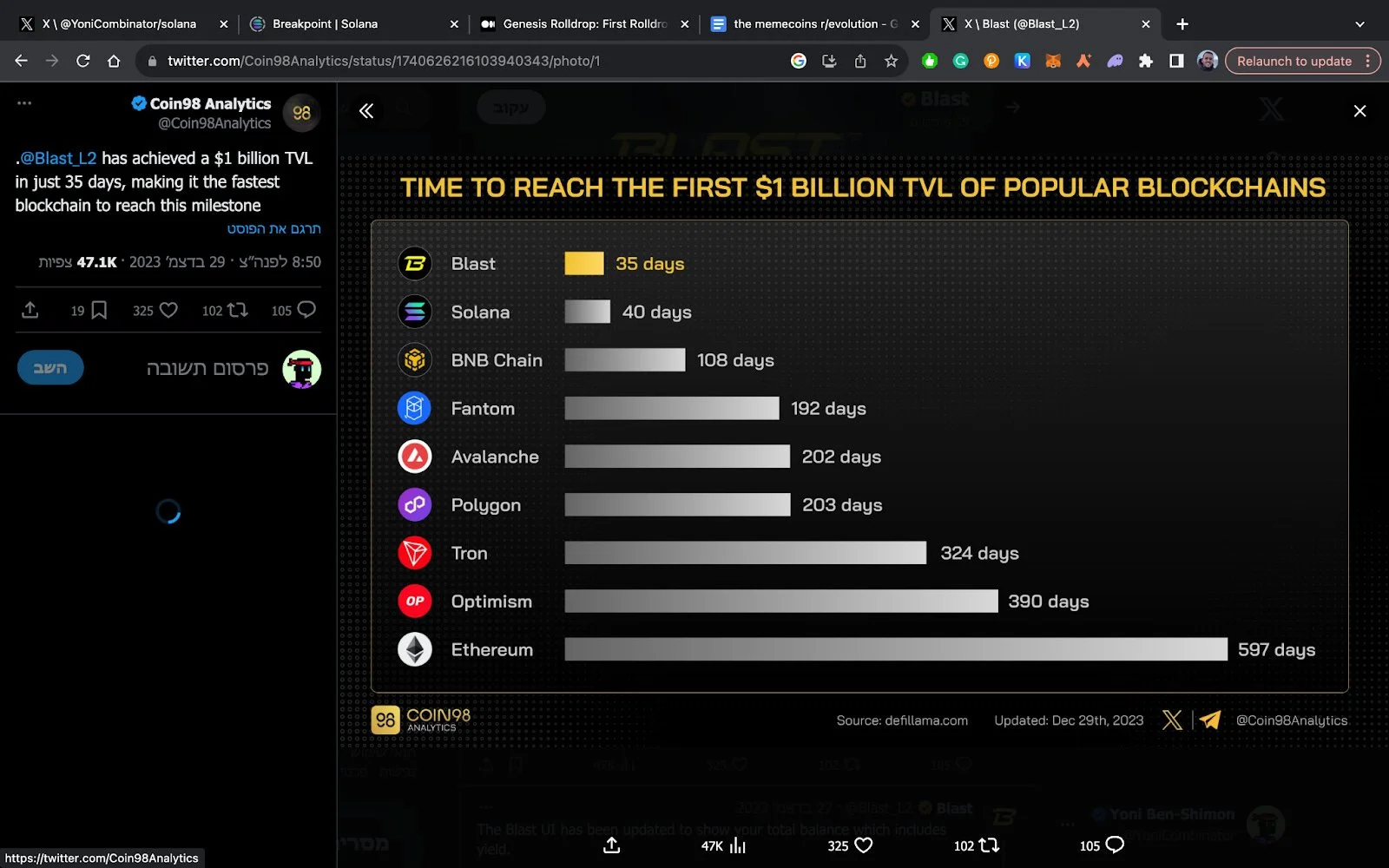Open the tab search dropdown arrow

pos(1359,24)
